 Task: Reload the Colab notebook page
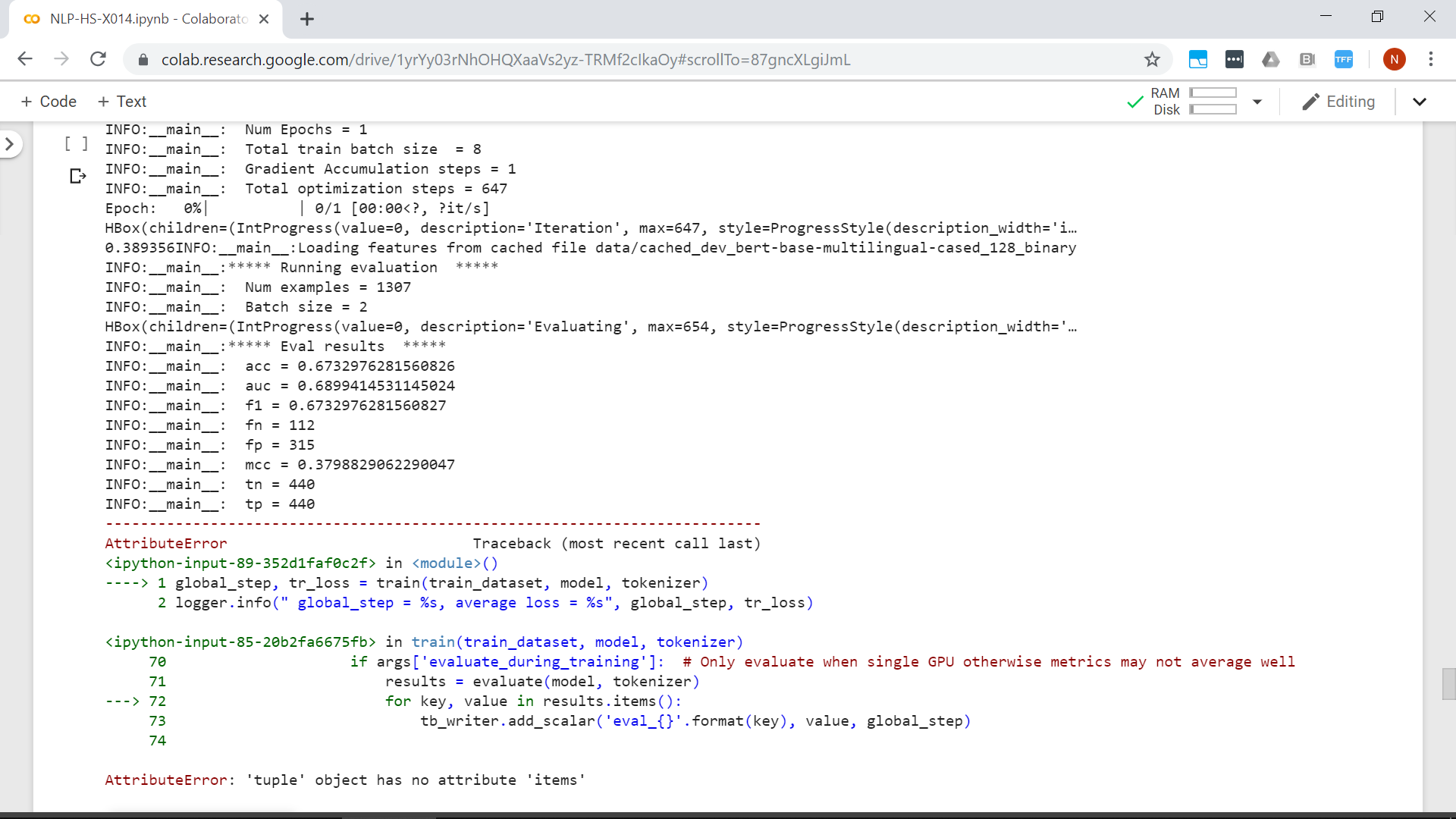pyautogui.click(x=98, y=59)
